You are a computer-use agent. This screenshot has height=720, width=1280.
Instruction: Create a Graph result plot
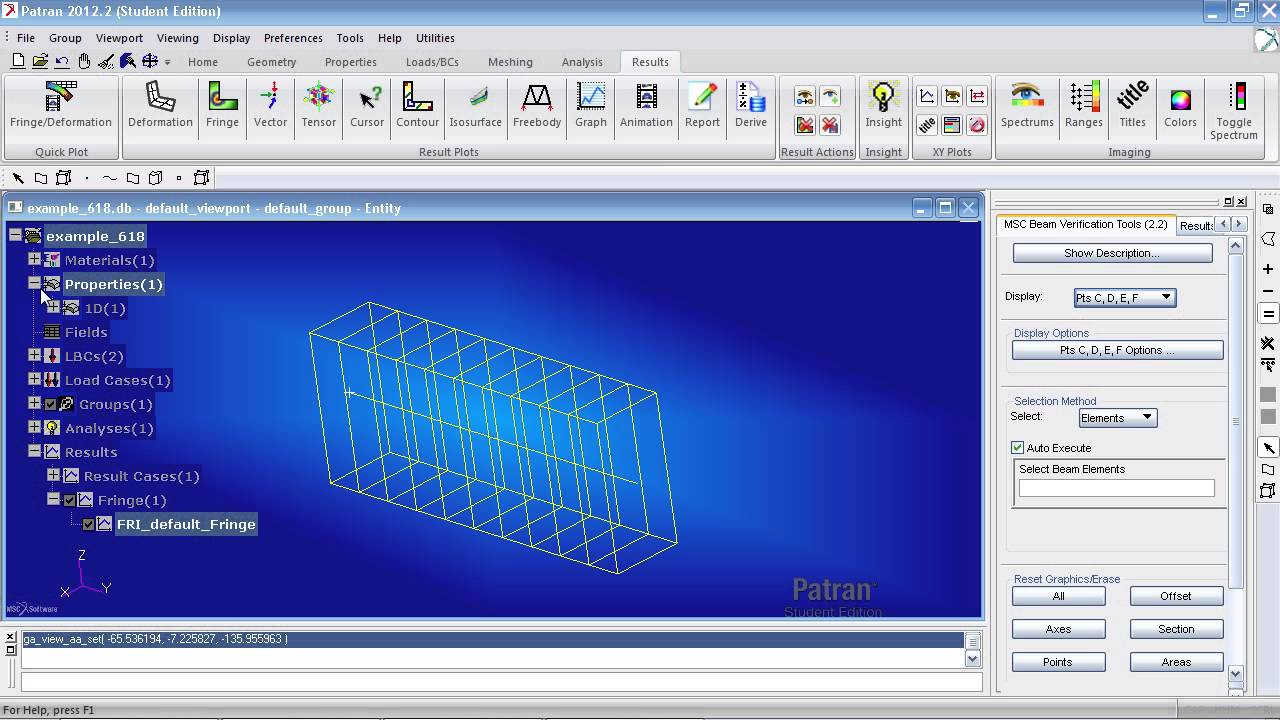(x=591, y=106)
